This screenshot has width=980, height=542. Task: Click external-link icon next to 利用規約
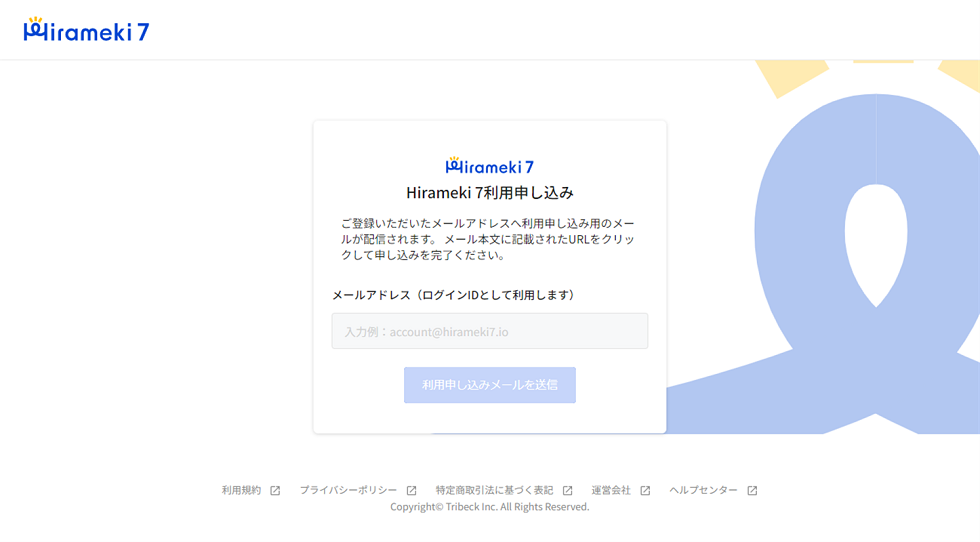275,491
